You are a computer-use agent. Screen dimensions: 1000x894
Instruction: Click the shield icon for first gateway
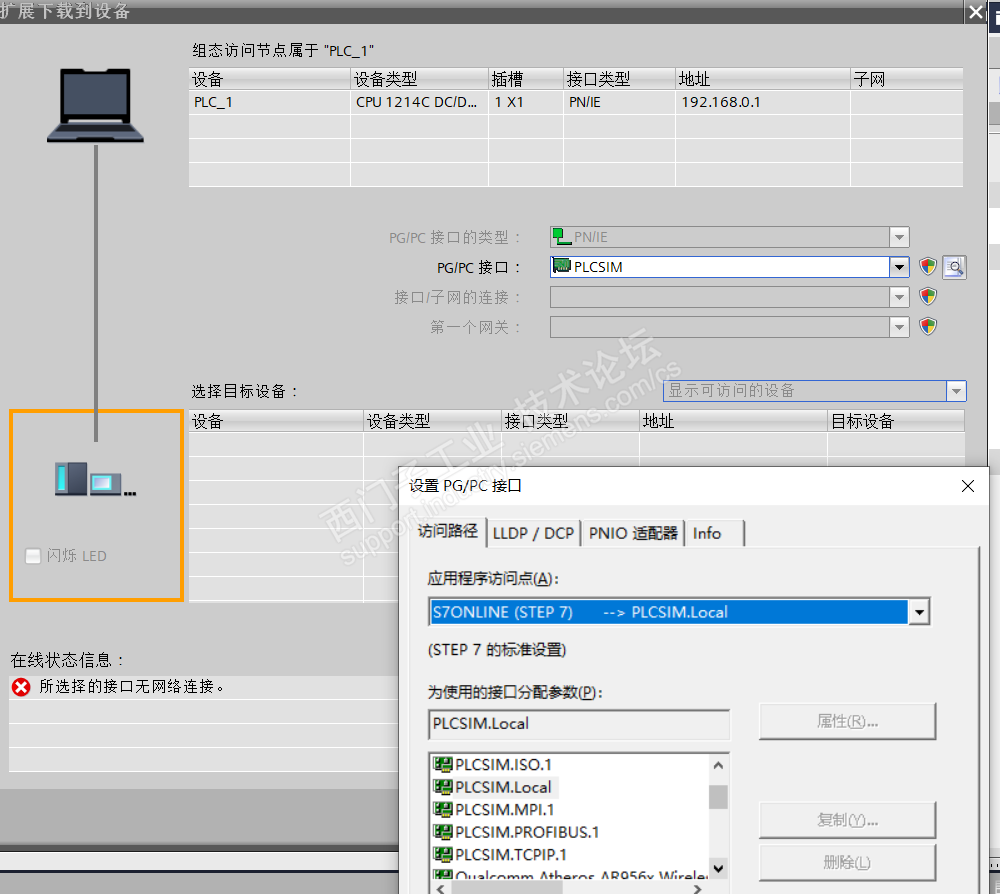pos(928,326)
